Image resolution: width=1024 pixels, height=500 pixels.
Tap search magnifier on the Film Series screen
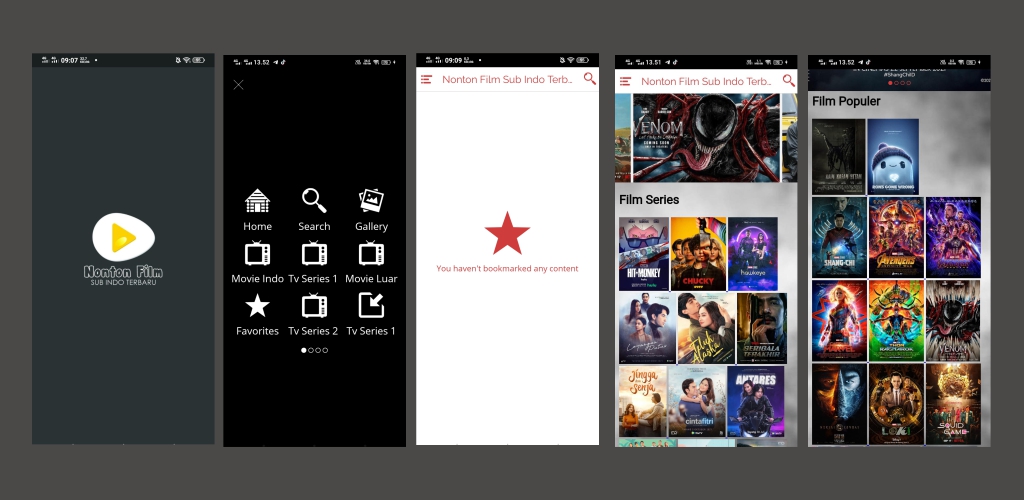789,80
